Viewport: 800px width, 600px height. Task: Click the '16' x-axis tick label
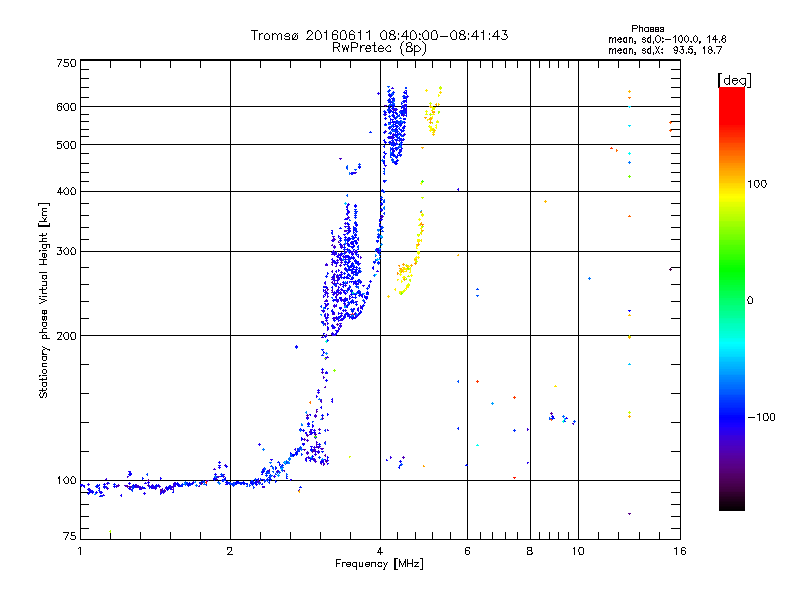pyautogui.click(x=680, y=551)
